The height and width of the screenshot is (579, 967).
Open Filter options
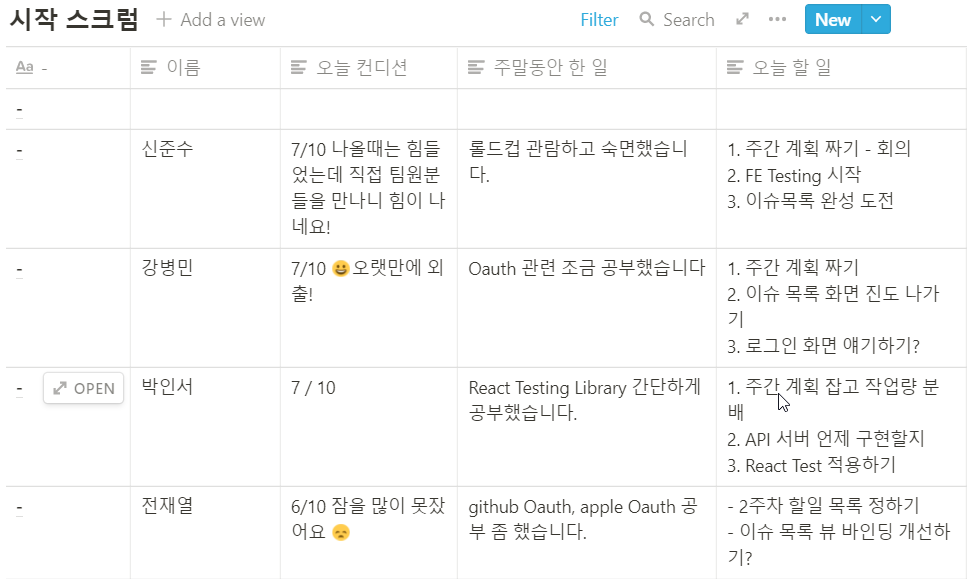point(599,20)
